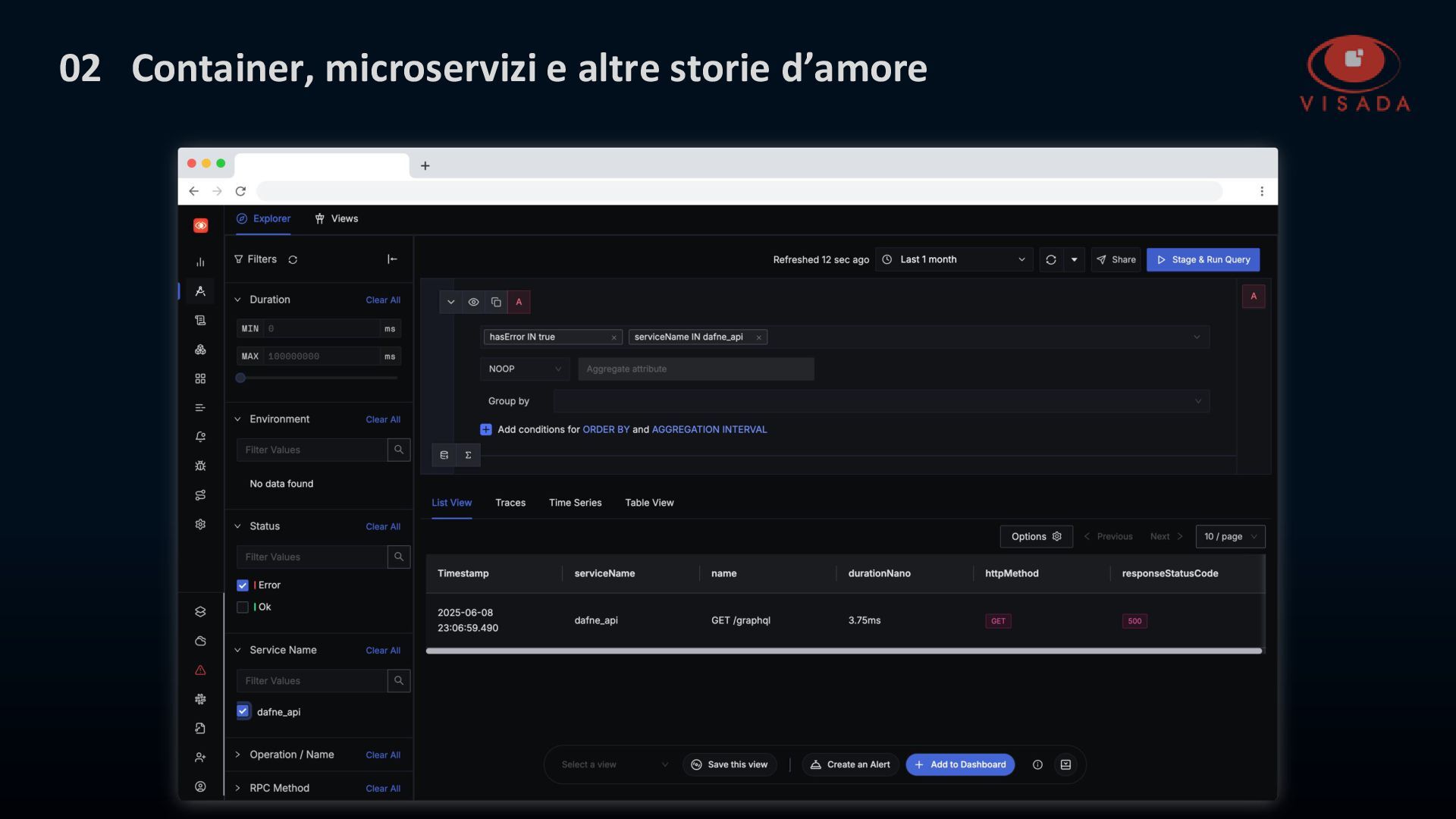Collapse the Service Name filter section
Screen dimensions: 1456x819
point(237,650)
